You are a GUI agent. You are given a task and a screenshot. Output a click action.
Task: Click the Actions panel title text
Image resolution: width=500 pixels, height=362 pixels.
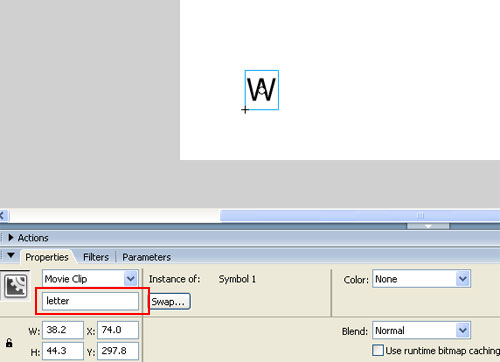coord(33,238)
